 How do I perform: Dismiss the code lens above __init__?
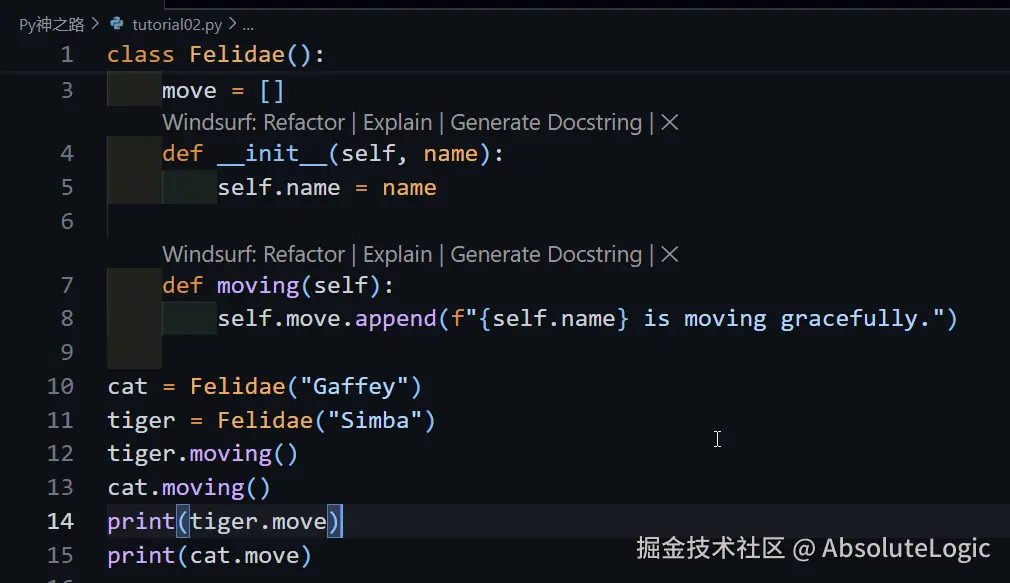pos(670,122)
